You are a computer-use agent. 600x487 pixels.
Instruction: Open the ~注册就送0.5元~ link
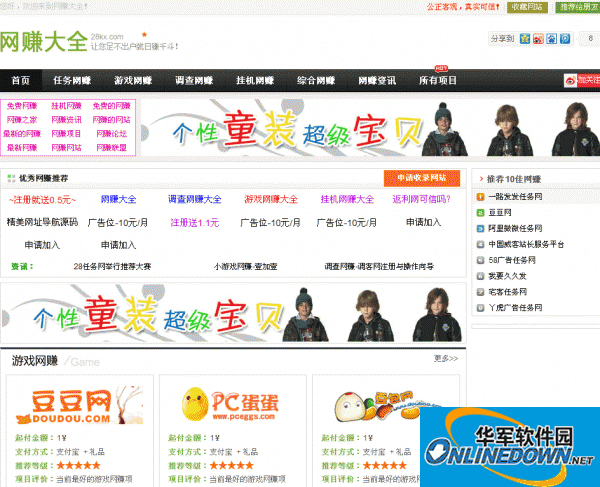(x=42, y=200)
